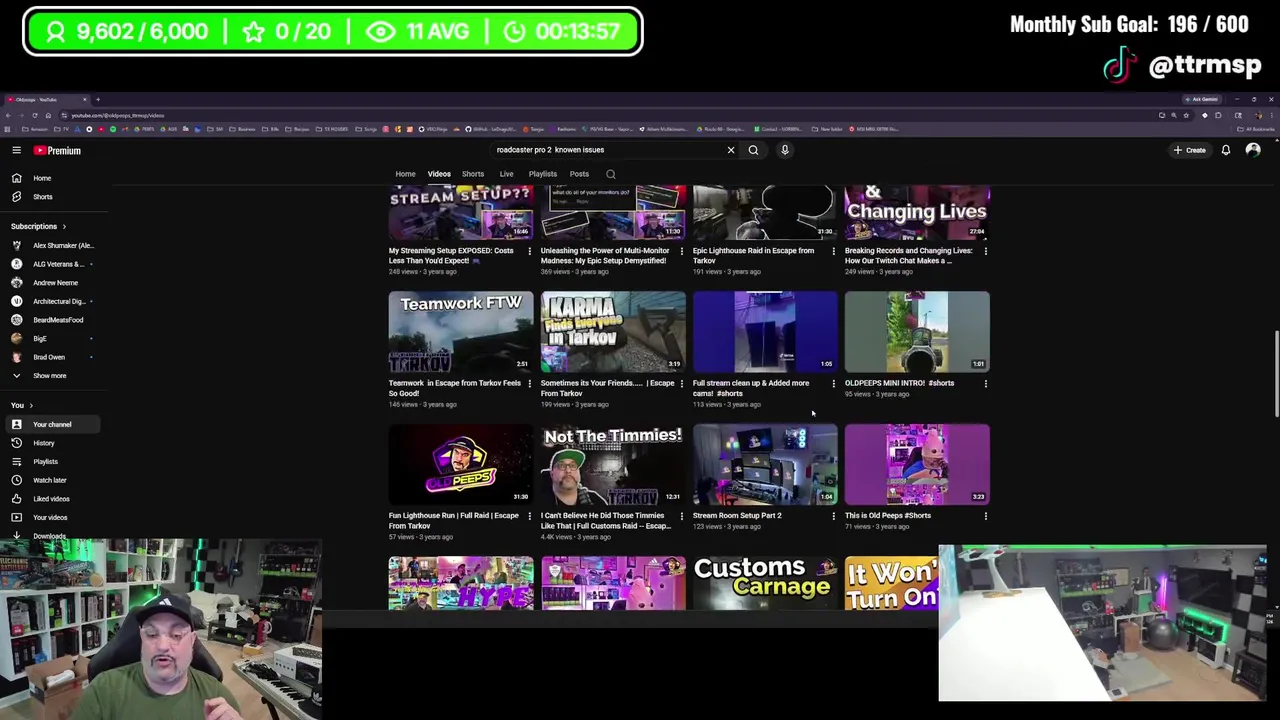Open options menu for Full stream clean up video
Screen dimensions: 1280x720
834,383
